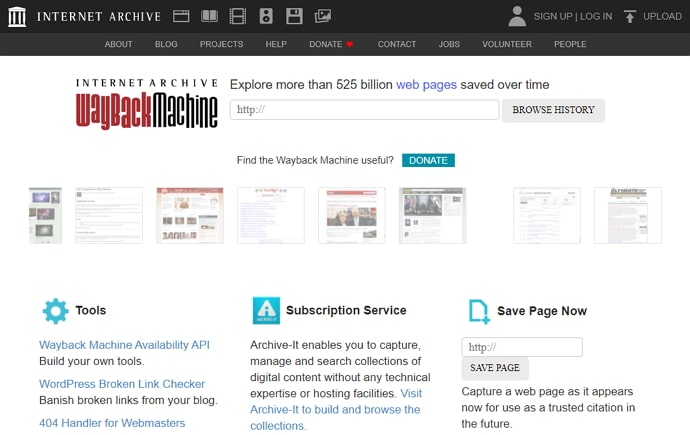Click the BROWSE HISTORY button
Screen dimensions: 690x435
click(x=553, y=110)
